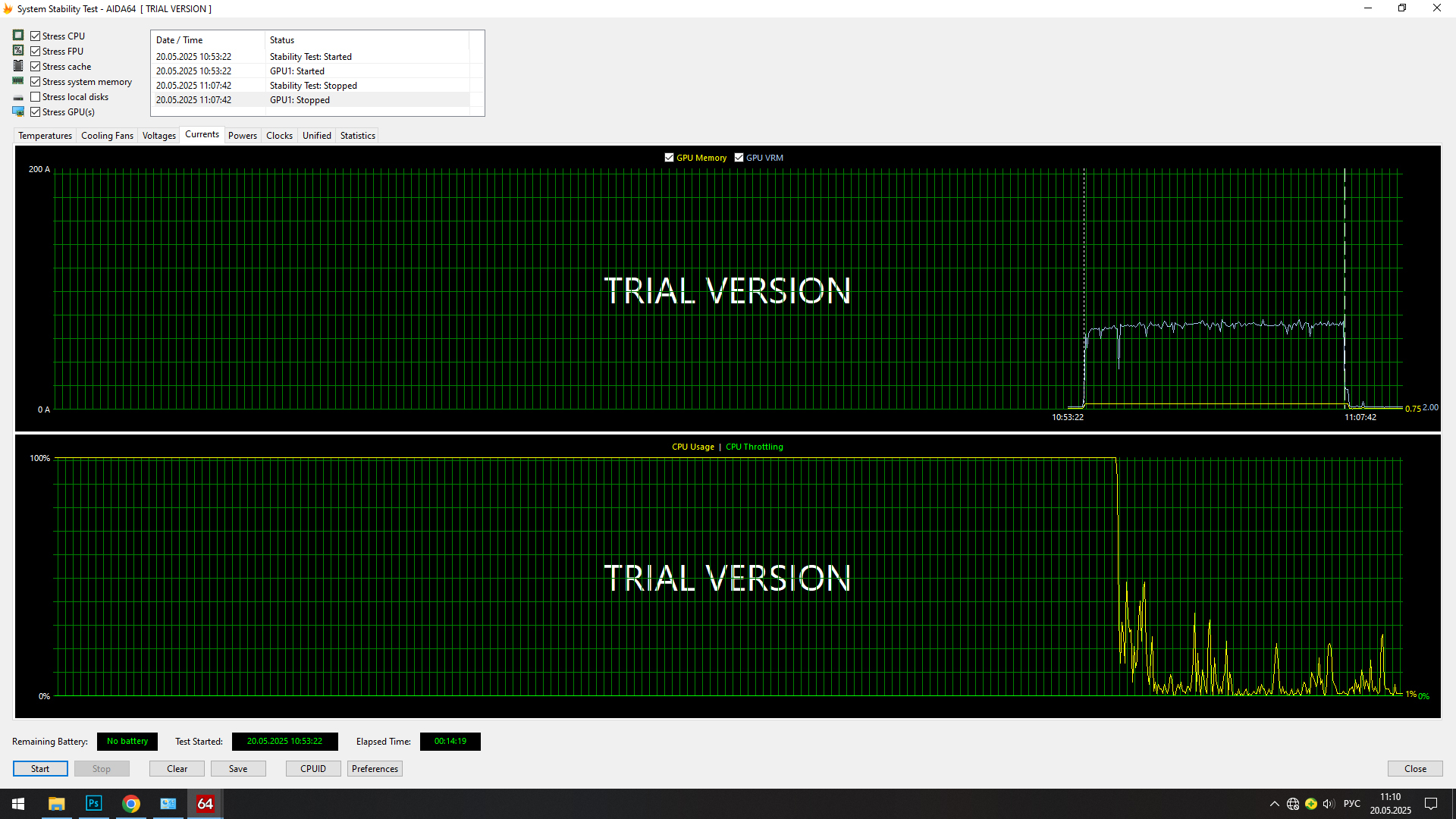Screen dimensions: 1456x819
Task: Click the network globe tray icon
Action: click(1293, 804)
